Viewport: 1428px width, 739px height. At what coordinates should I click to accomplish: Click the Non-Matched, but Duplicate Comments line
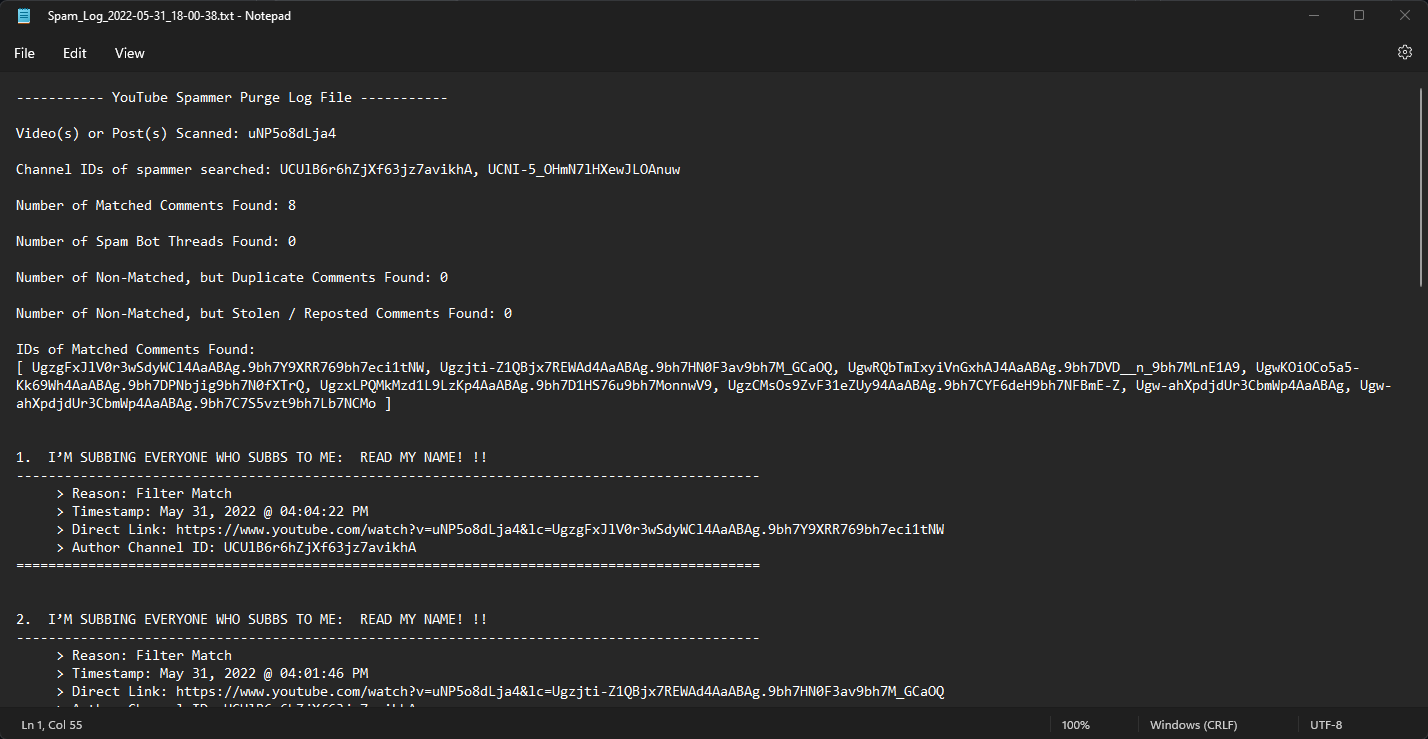coord(232,278)
